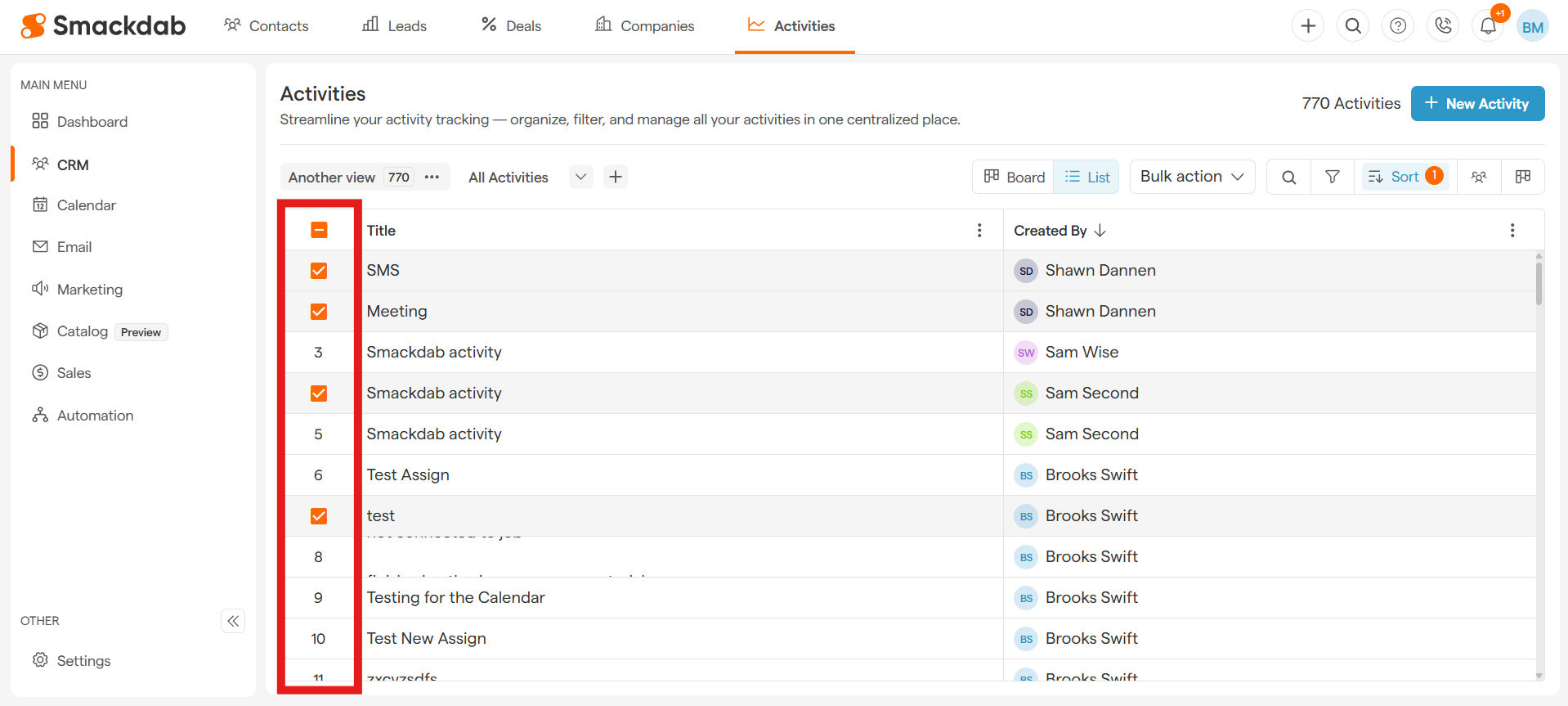This screenshot has width=1568, height=706.
Task: Switch to Board view
Action: coord(1014,177)
